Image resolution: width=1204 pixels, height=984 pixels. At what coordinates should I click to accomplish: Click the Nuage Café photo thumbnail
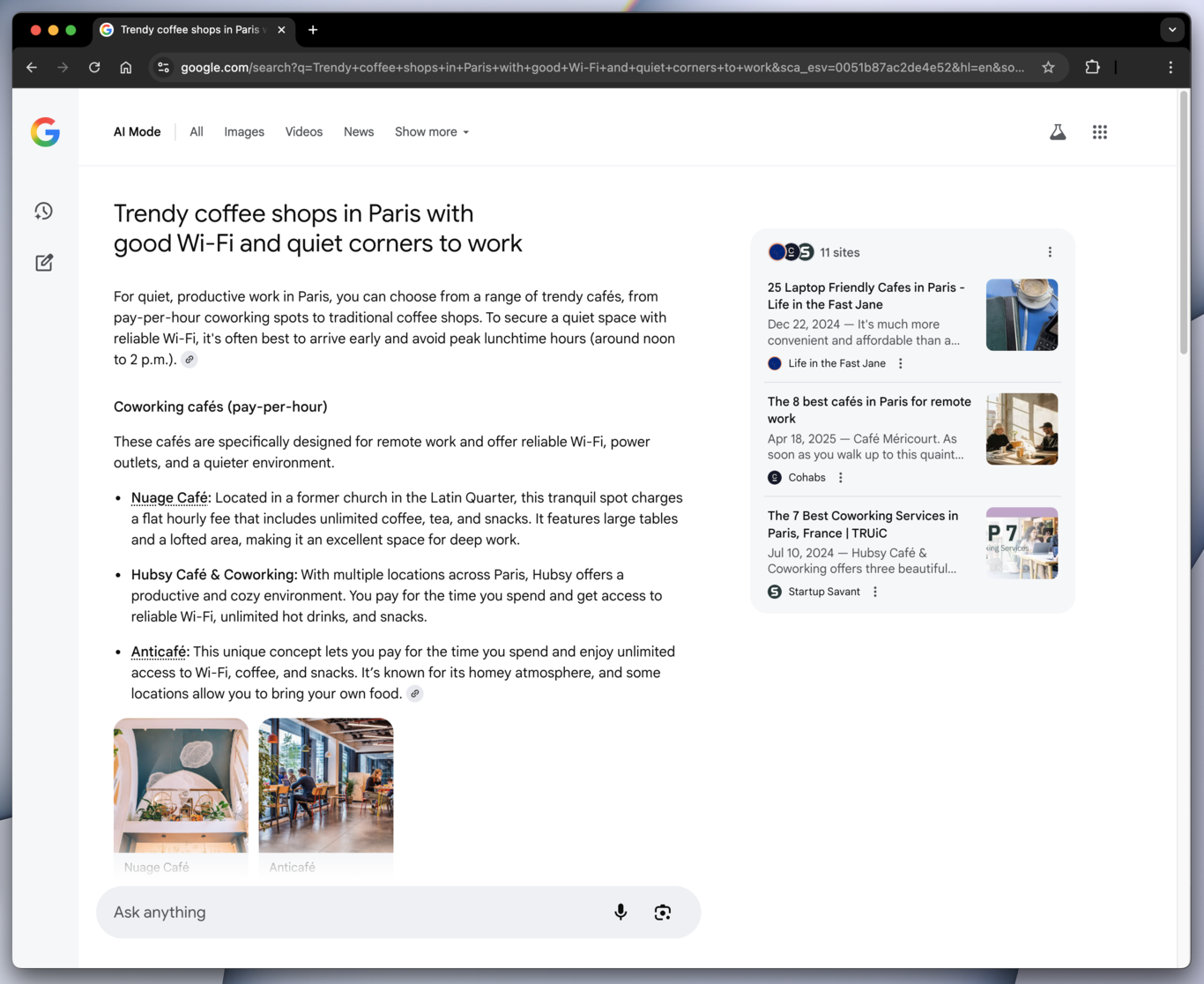181,786
